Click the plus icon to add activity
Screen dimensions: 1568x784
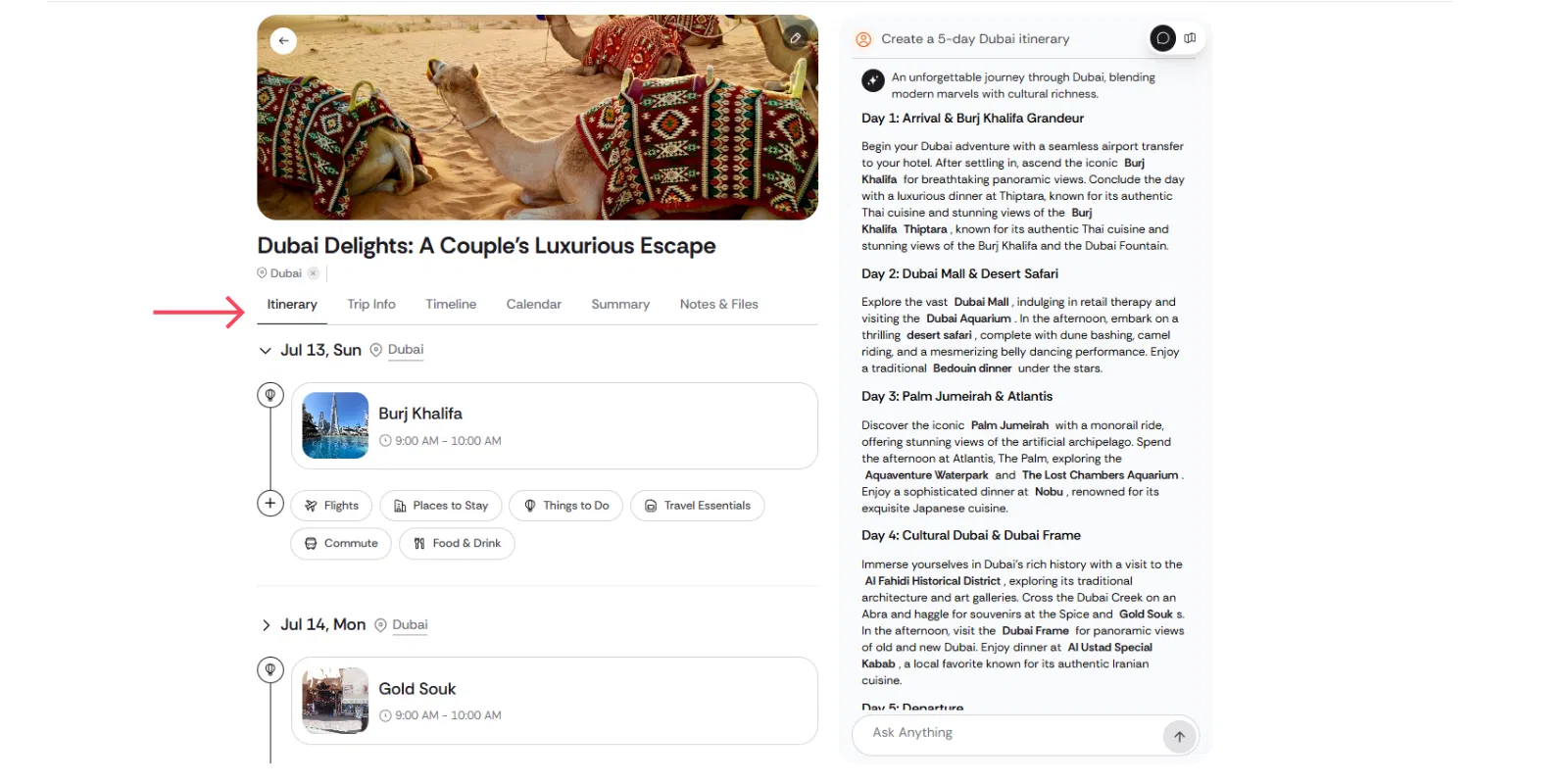coord(270,503)
